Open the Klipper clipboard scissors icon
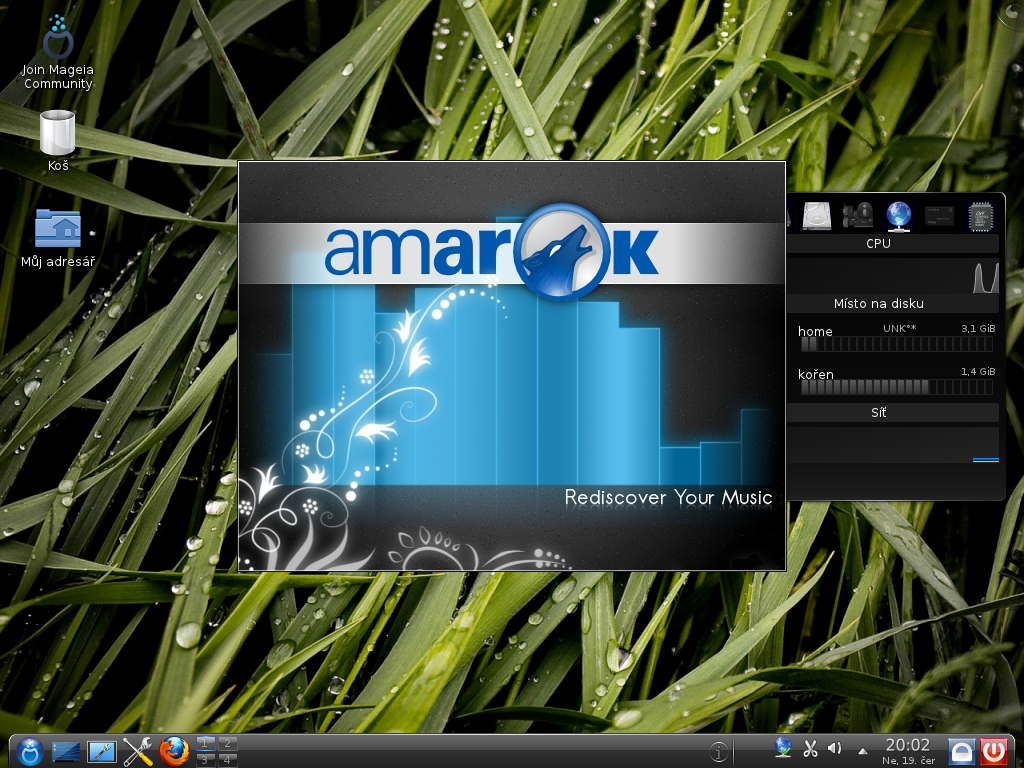Image resolution: width=1024 pixels, height=768 pixels. pyautogui.click(x=810, y=748)
